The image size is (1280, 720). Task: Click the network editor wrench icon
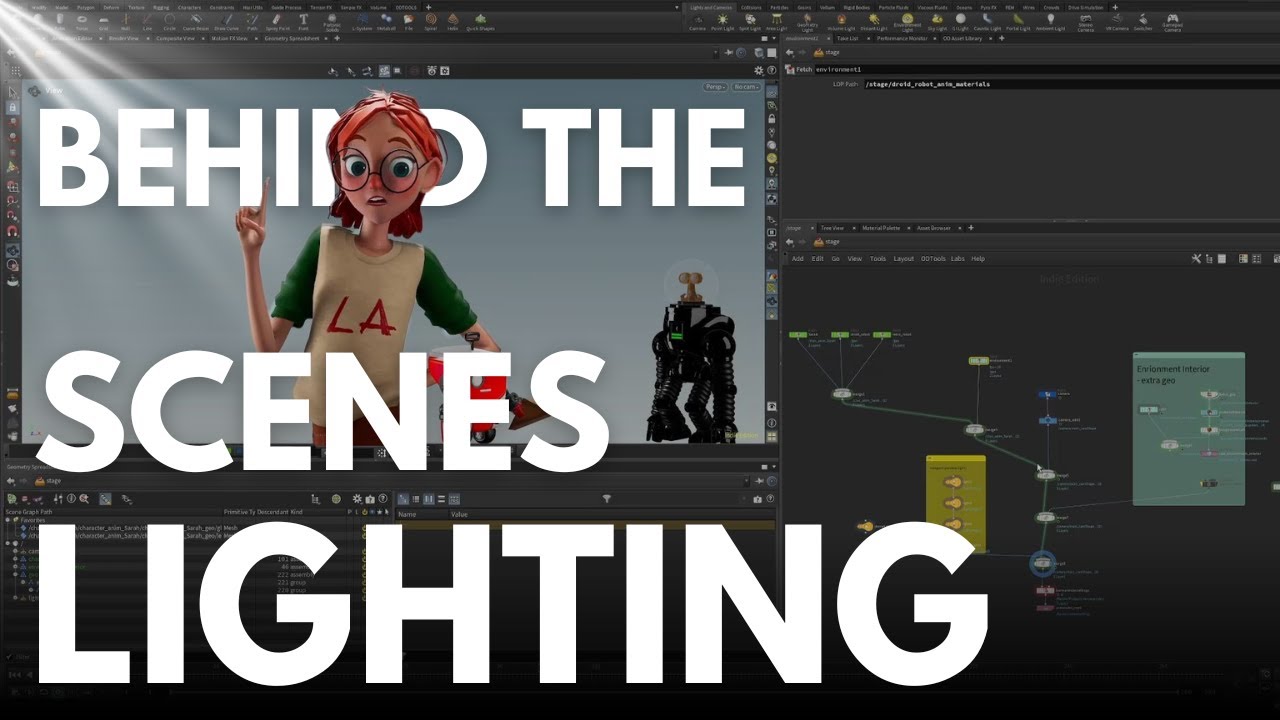[x=1196, y=259]
